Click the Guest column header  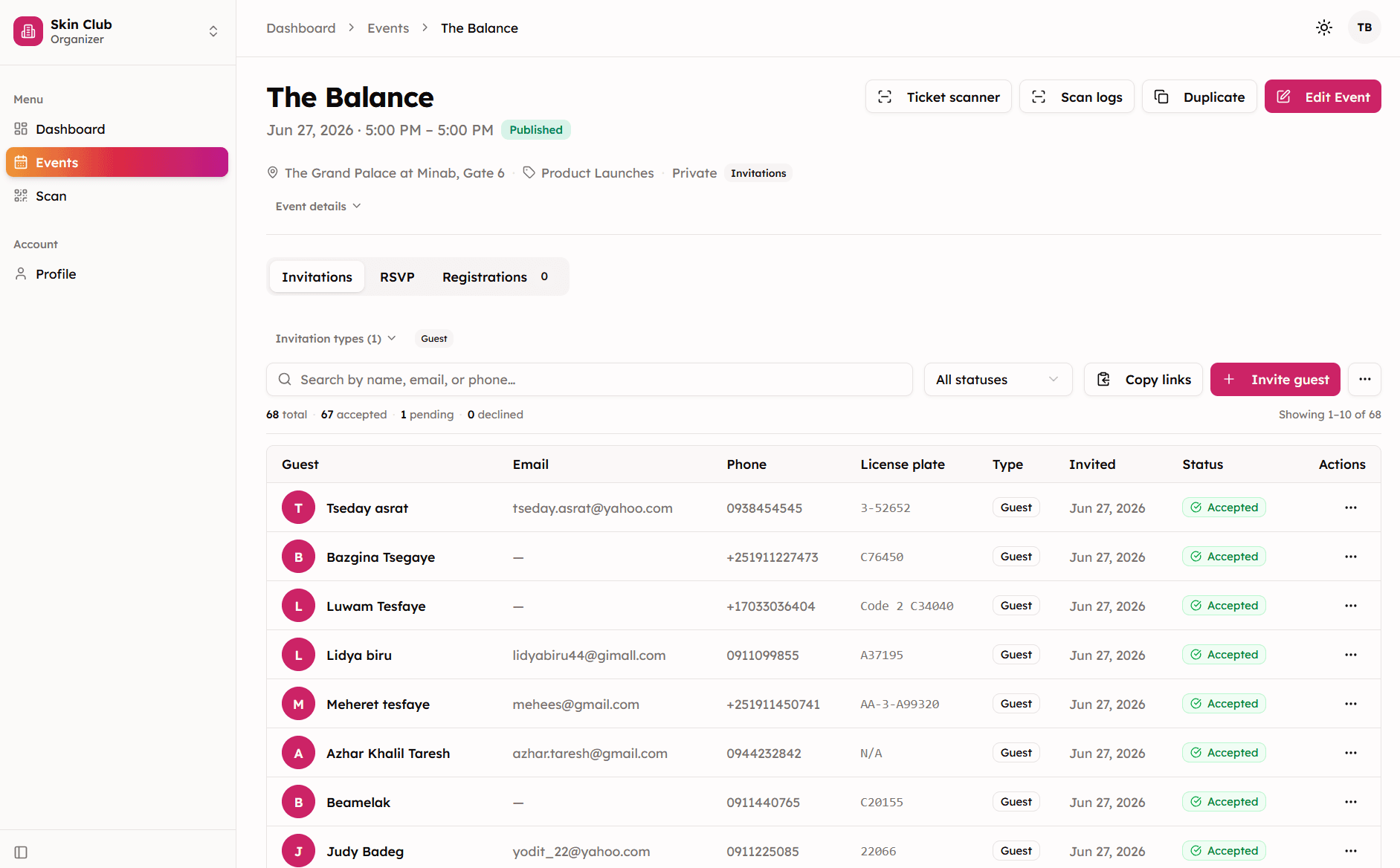tap(300, 464)
